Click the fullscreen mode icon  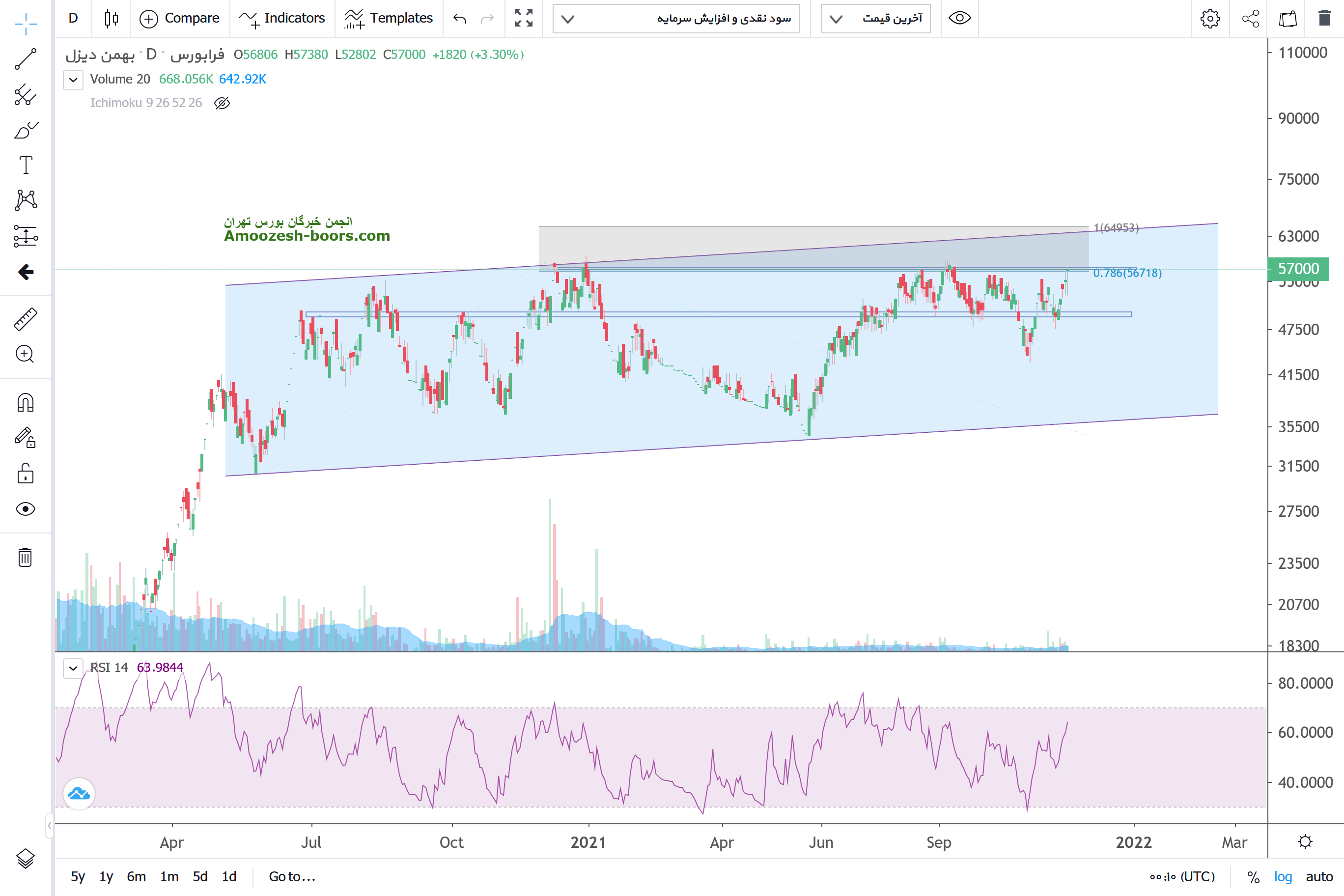point(523,18)
